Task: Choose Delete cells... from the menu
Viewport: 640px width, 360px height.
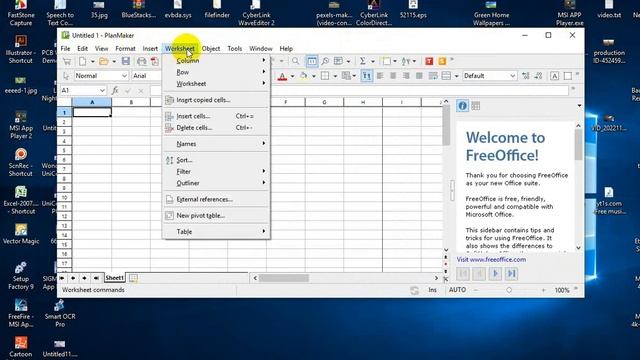Action: [216, 127]
